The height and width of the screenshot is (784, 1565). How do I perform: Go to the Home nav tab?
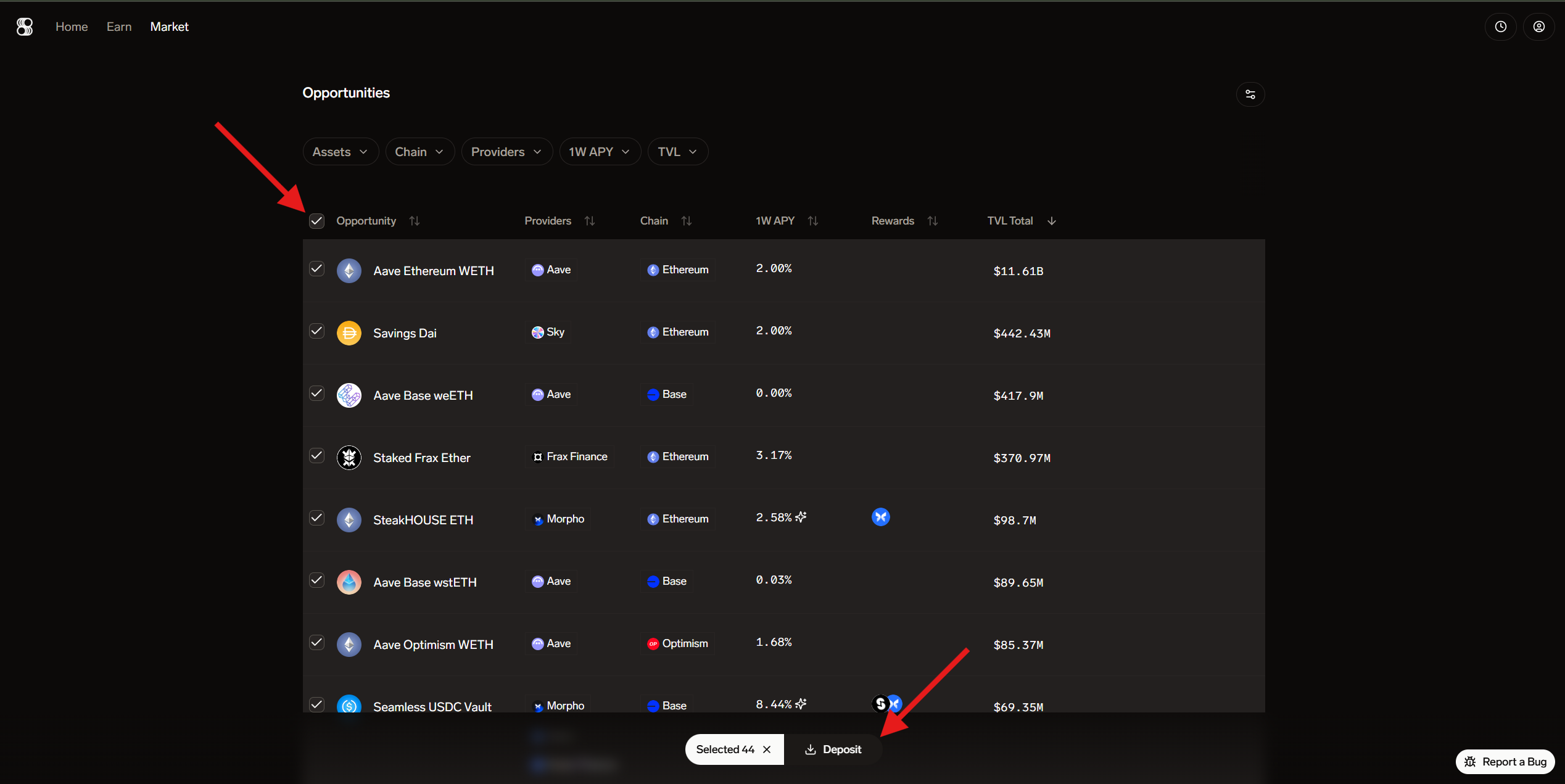pos(72,27)
